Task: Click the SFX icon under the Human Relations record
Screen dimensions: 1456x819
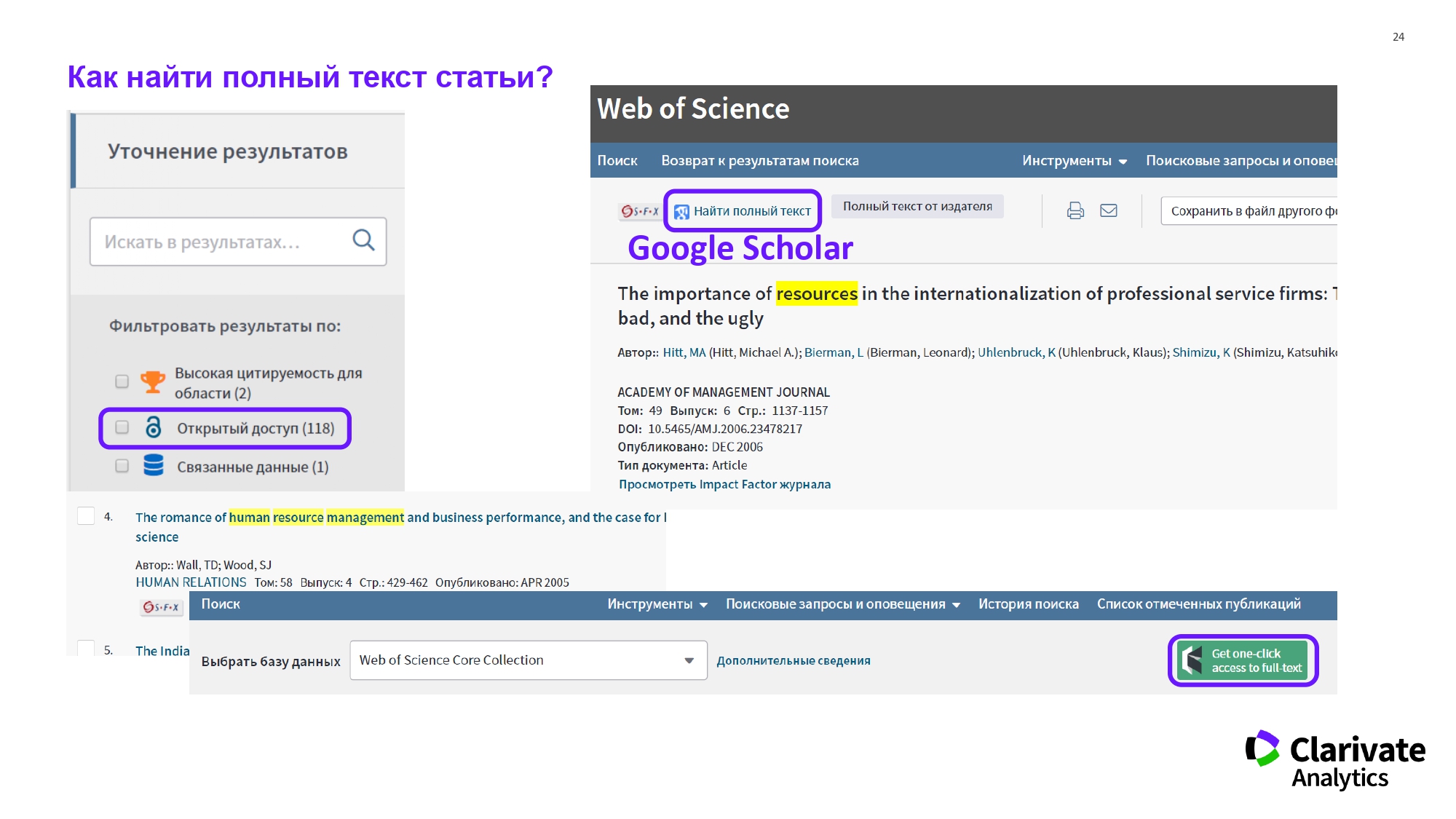Action: [161, 607]
